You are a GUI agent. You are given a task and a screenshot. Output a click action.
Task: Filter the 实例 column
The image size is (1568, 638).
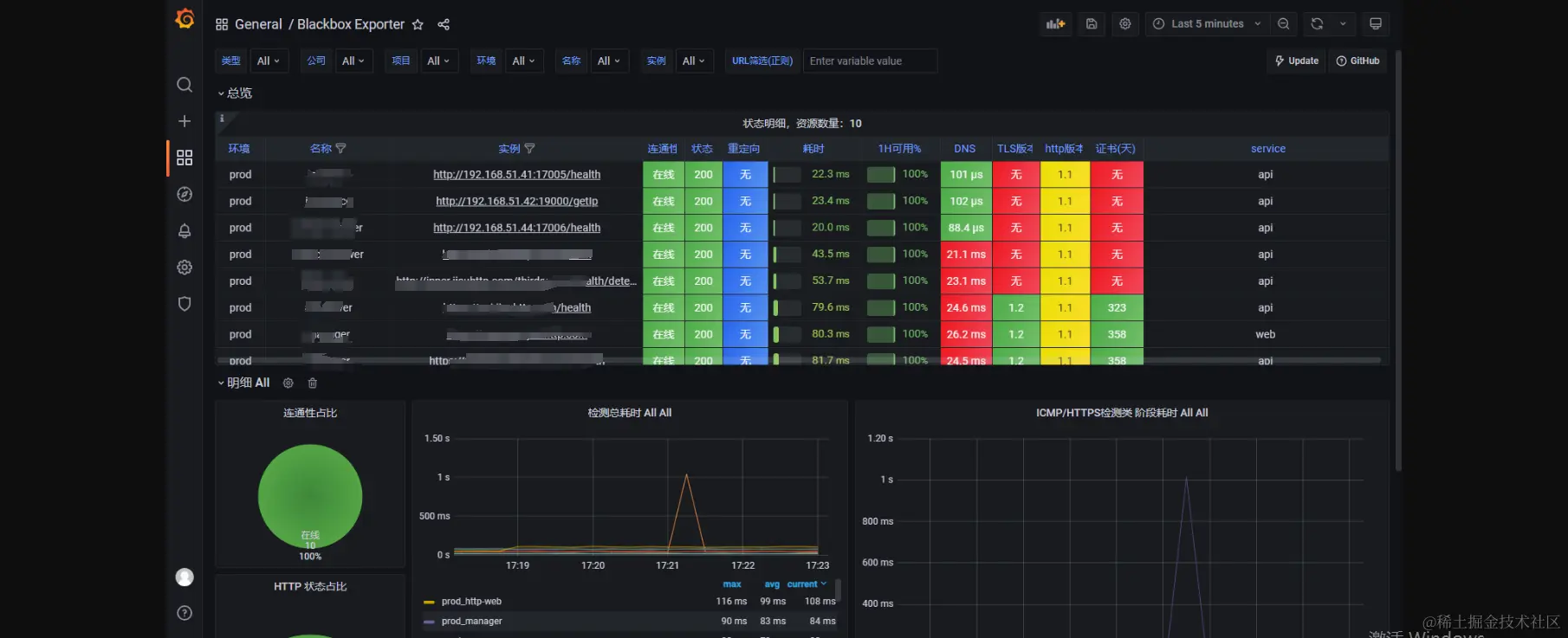[x=530, y=149]
